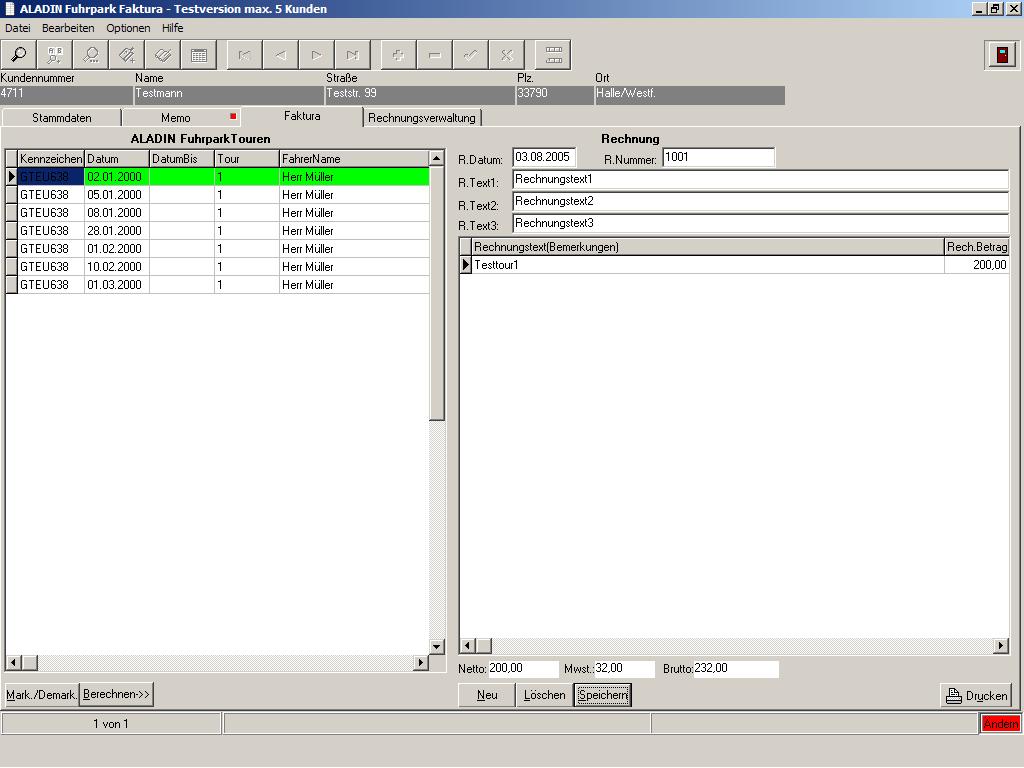Click the checkmark icon to confirm changes

(470, 55)
